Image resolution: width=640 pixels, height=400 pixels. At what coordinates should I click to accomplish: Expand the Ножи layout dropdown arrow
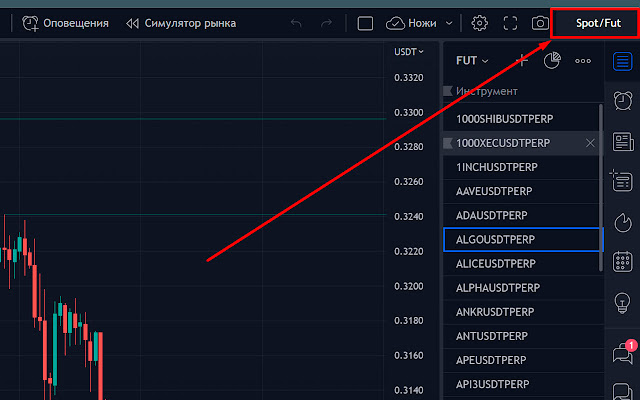449,23
